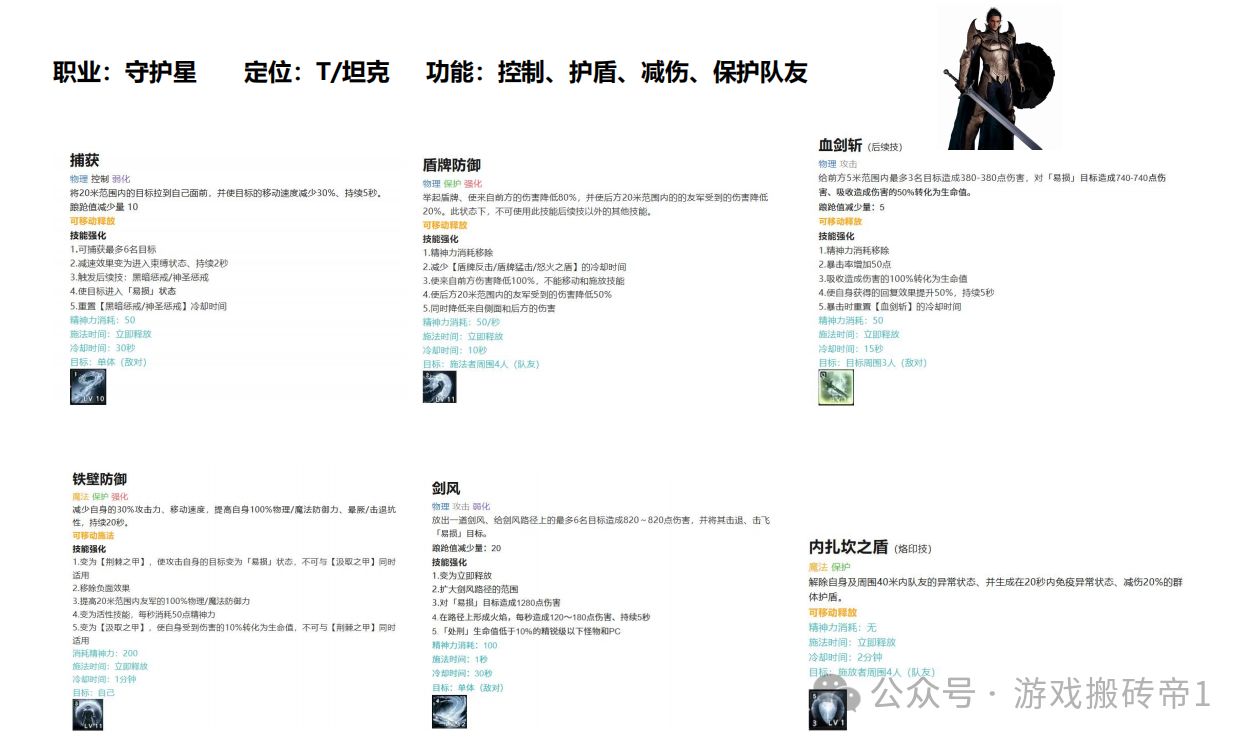Click the 内扎坎之盾 skill icon
Image resolution: width=1251 pixels, height=744 pixels.
tap(827, 709)
